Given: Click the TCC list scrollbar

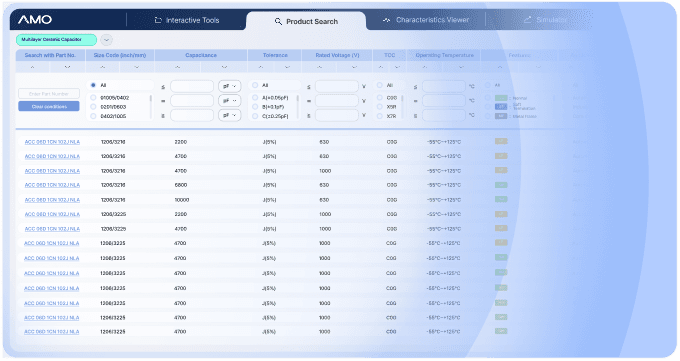Looking at the screenshot, I should point(402,106).
